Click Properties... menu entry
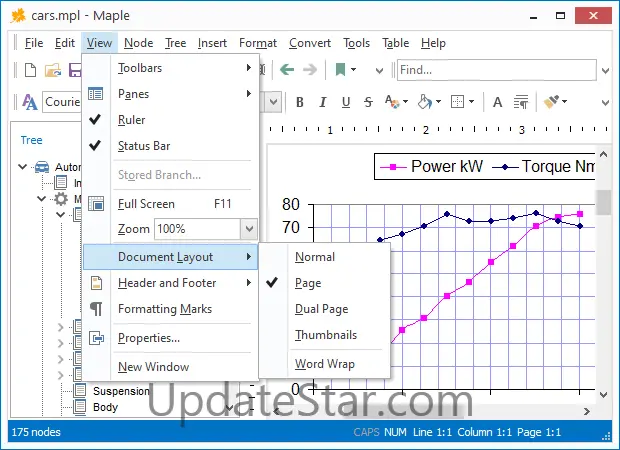The height and width of the screenshot is (450, 620). (171, 338)
